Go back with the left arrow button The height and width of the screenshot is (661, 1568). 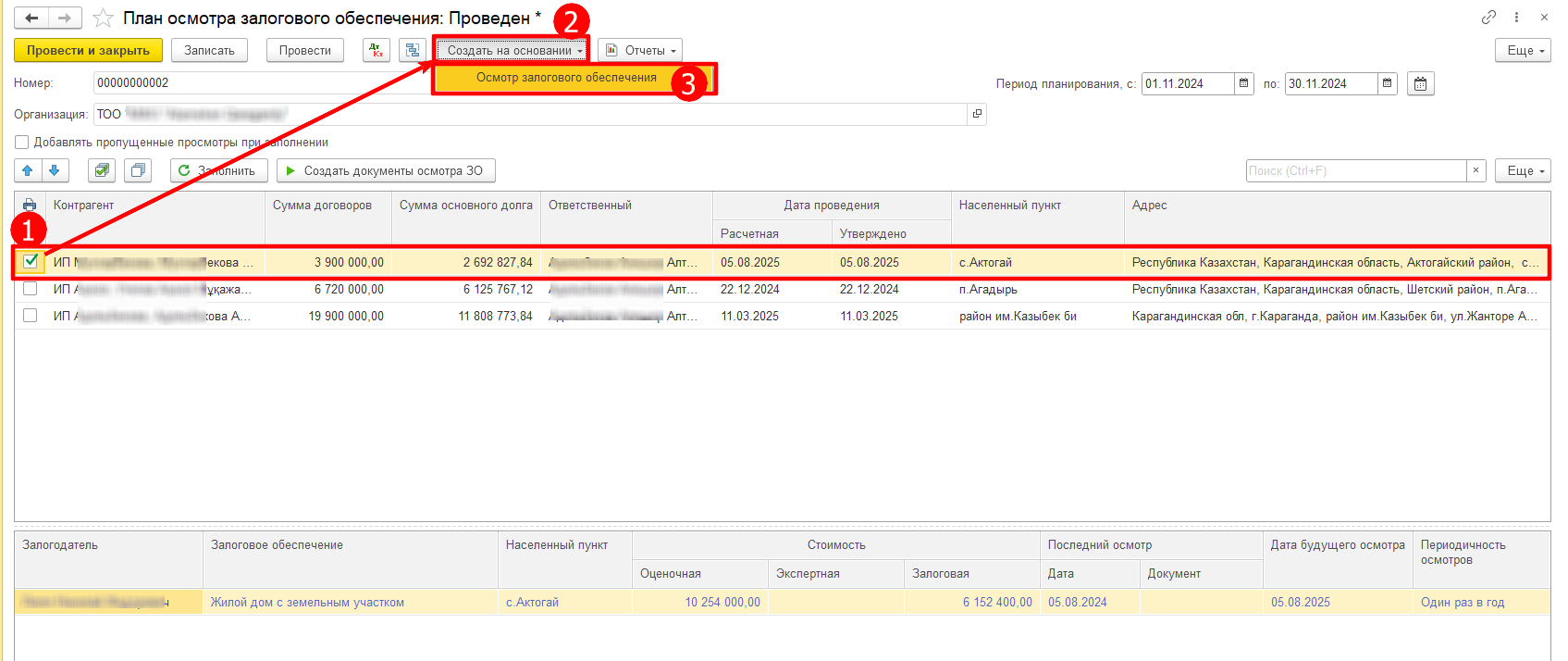(31, 18)
